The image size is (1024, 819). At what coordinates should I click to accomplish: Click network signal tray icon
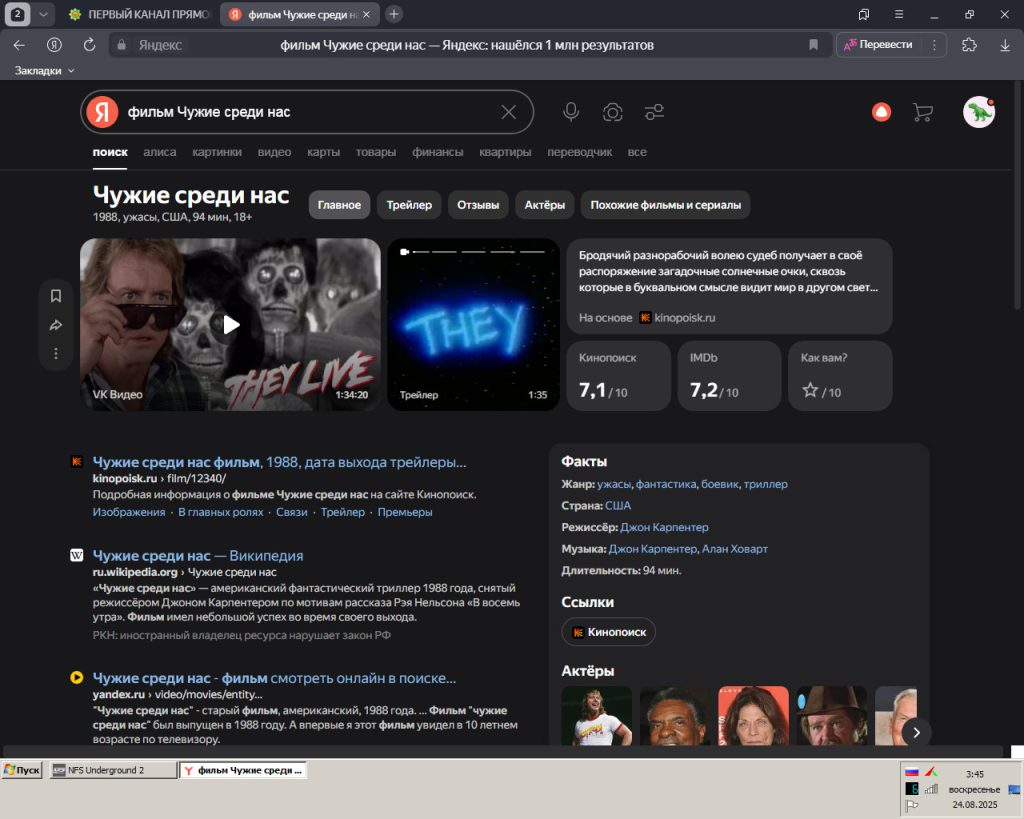click(x=931, y=789)
